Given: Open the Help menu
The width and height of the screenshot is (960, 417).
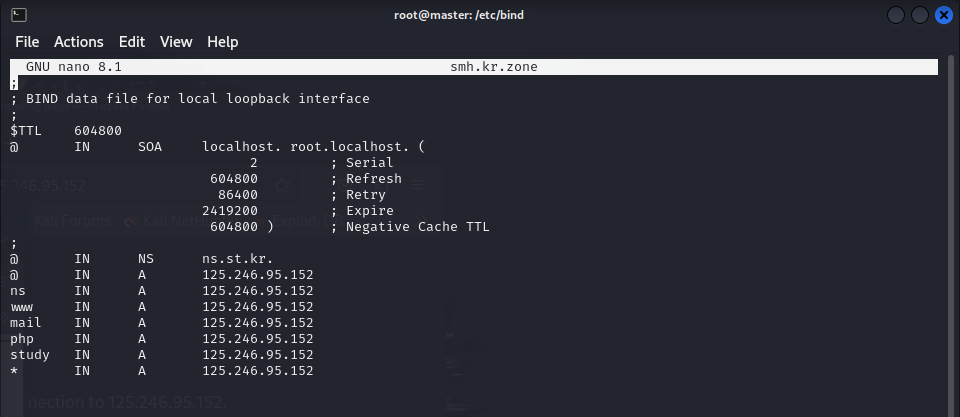Looking at the screenshot, I should pyautogui.click(x=223, y=42).
